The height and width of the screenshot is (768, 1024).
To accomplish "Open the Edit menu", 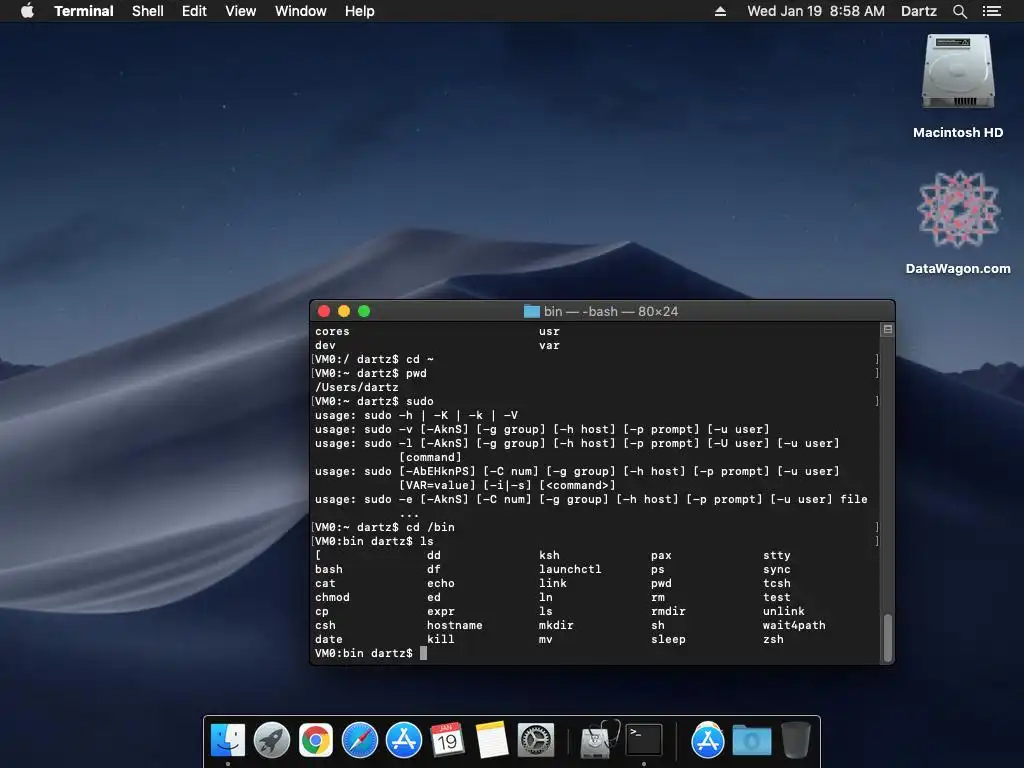I will coord(194,11).
